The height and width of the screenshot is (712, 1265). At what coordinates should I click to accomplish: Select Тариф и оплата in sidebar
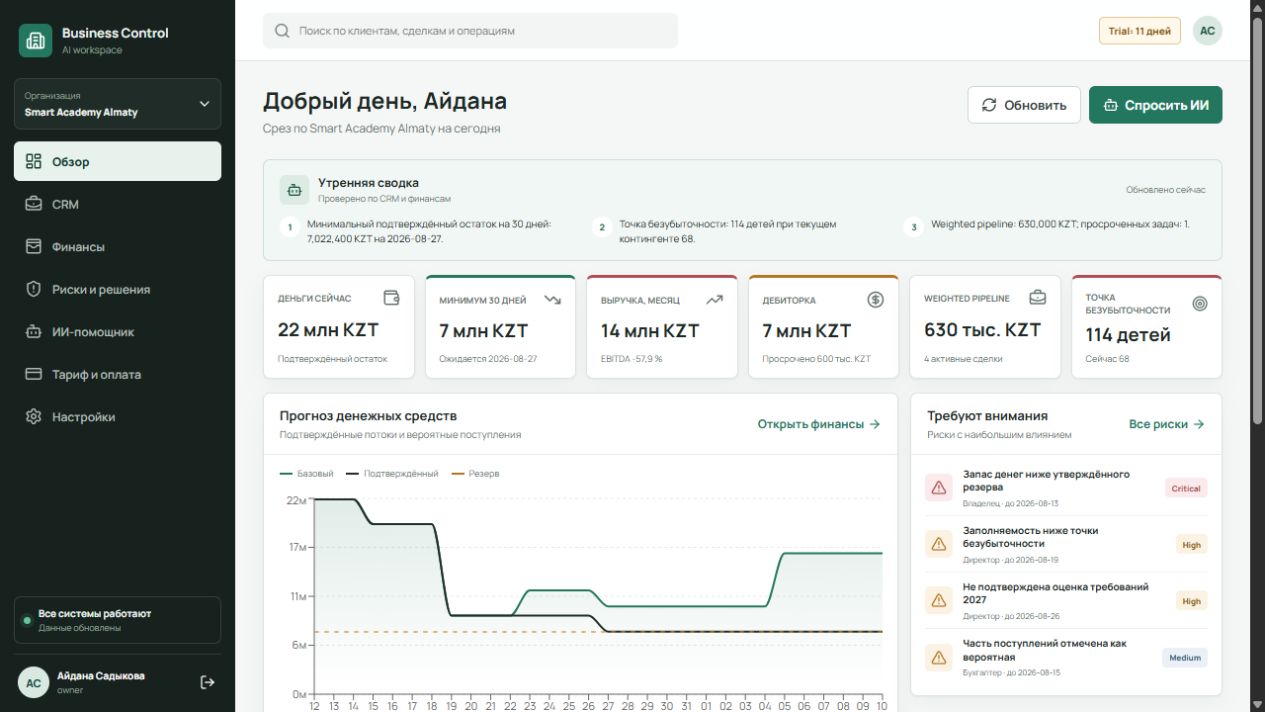tap(118, 374)
